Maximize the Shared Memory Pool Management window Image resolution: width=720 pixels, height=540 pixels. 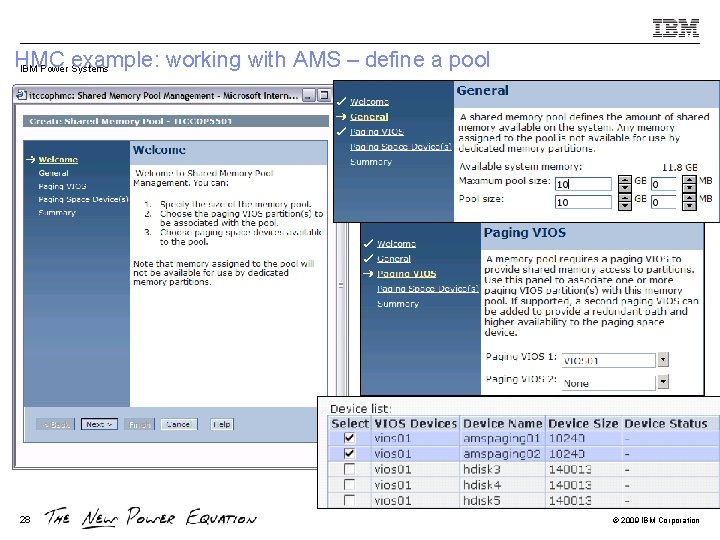point(324,95)
